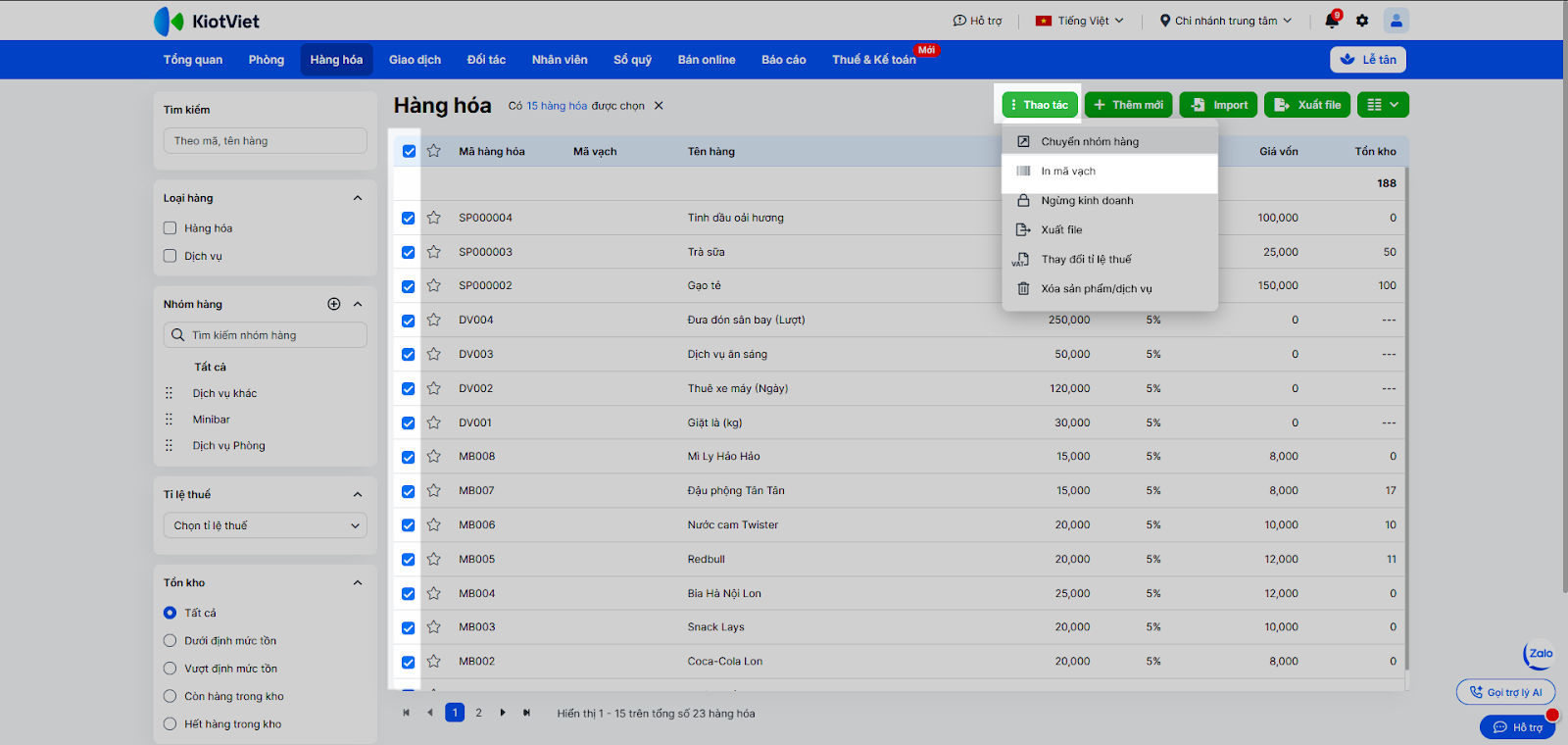Click the Import button
This screenshot has width=1568, height=745.
[1220, 105]
